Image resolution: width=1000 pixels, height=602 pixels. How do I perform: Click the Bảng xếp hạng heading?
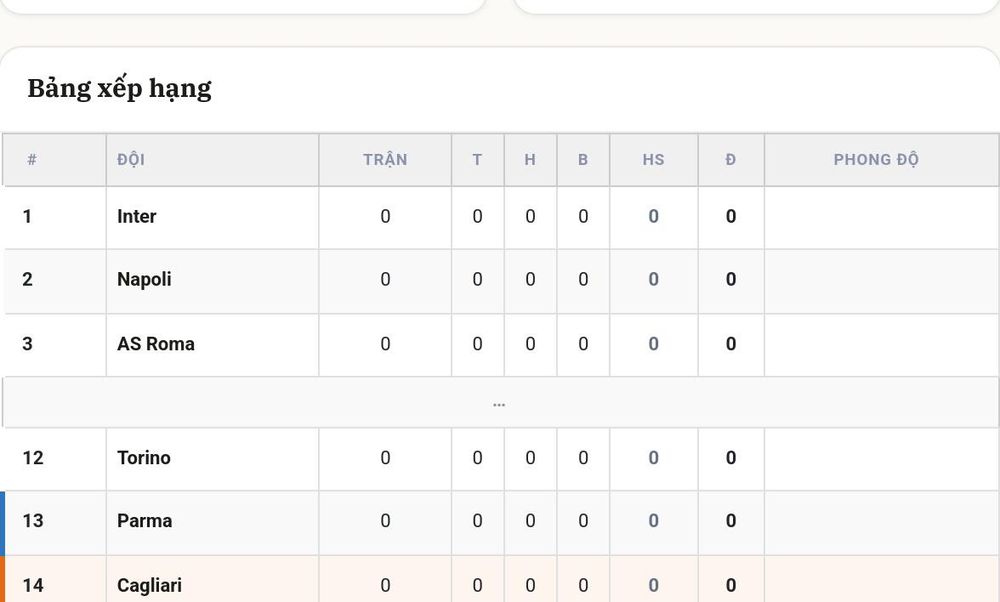[119, 89]
